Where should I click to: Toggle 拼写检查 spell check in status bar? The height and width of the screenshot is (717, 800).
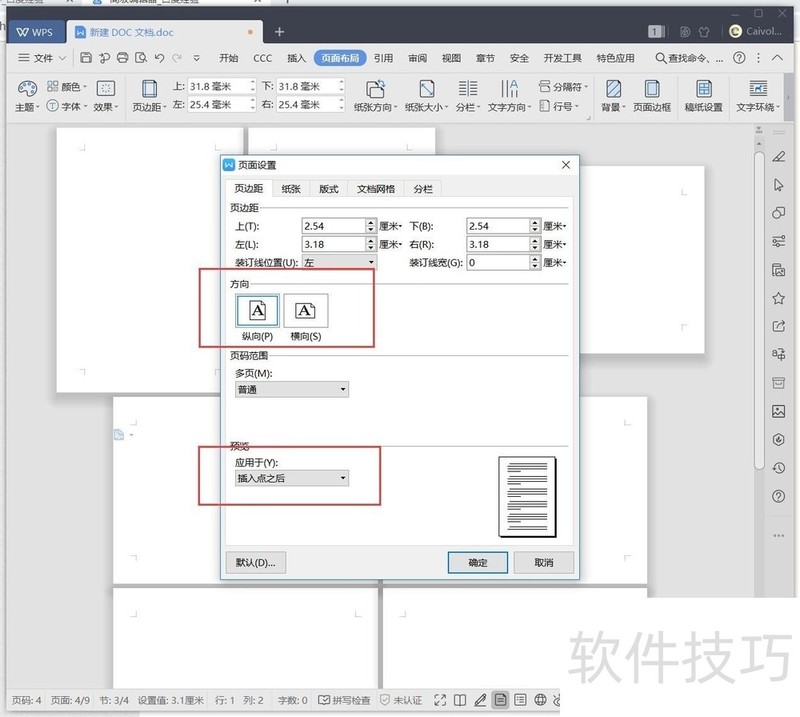point(344,700)
